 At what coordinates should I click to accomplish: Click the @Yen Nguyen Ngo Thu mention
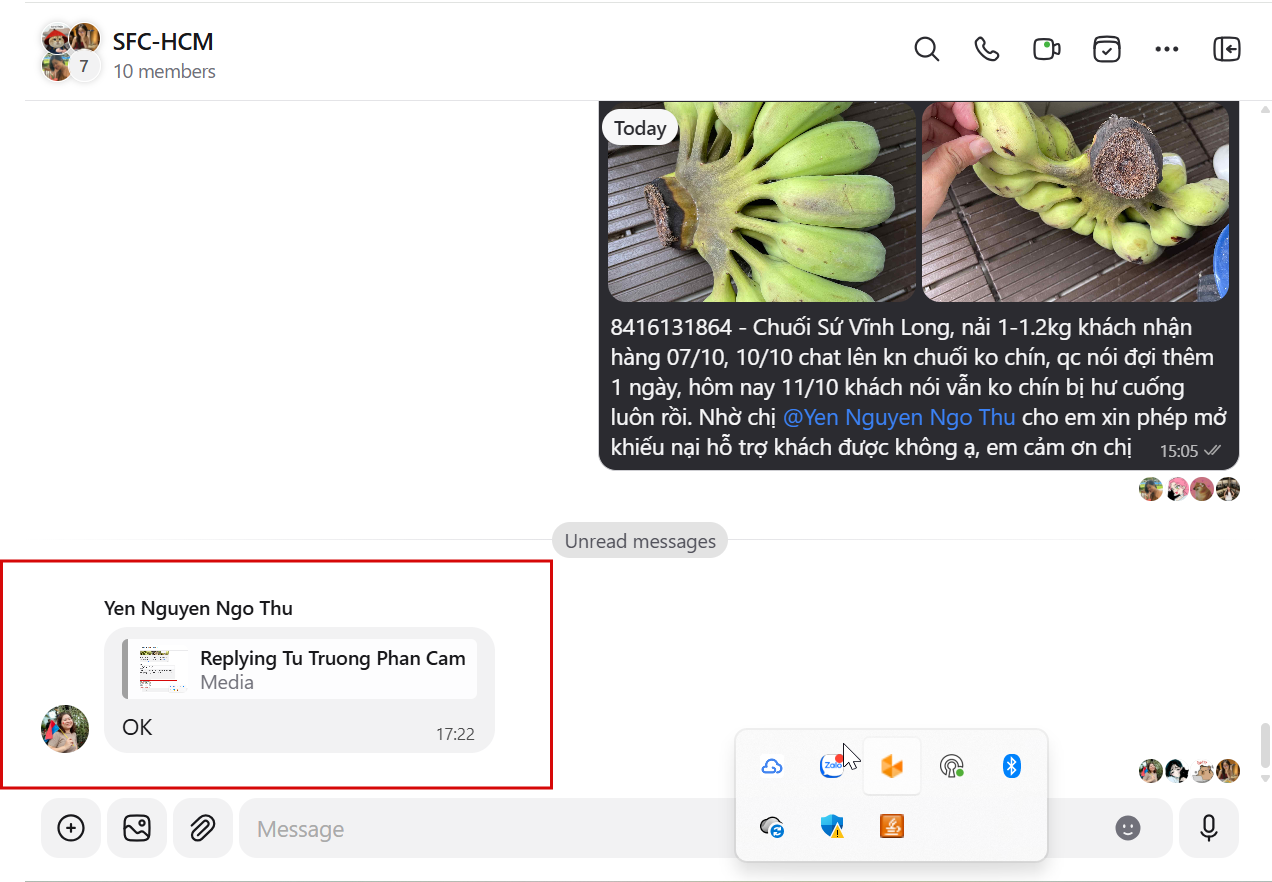point(899,417)
